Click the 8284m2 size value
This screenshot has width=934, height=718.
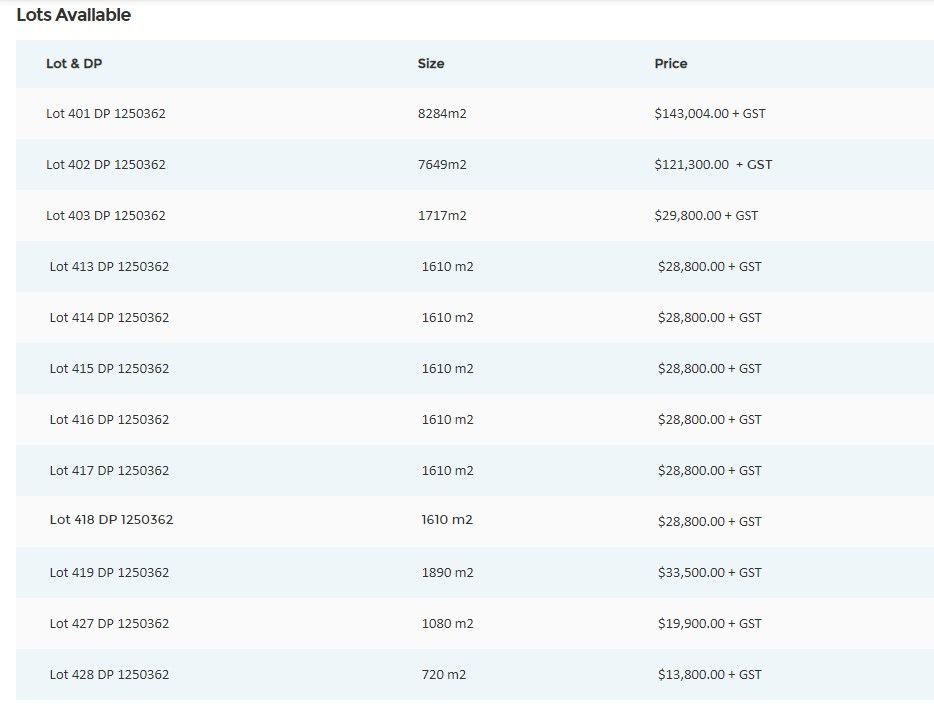[442, 114]
